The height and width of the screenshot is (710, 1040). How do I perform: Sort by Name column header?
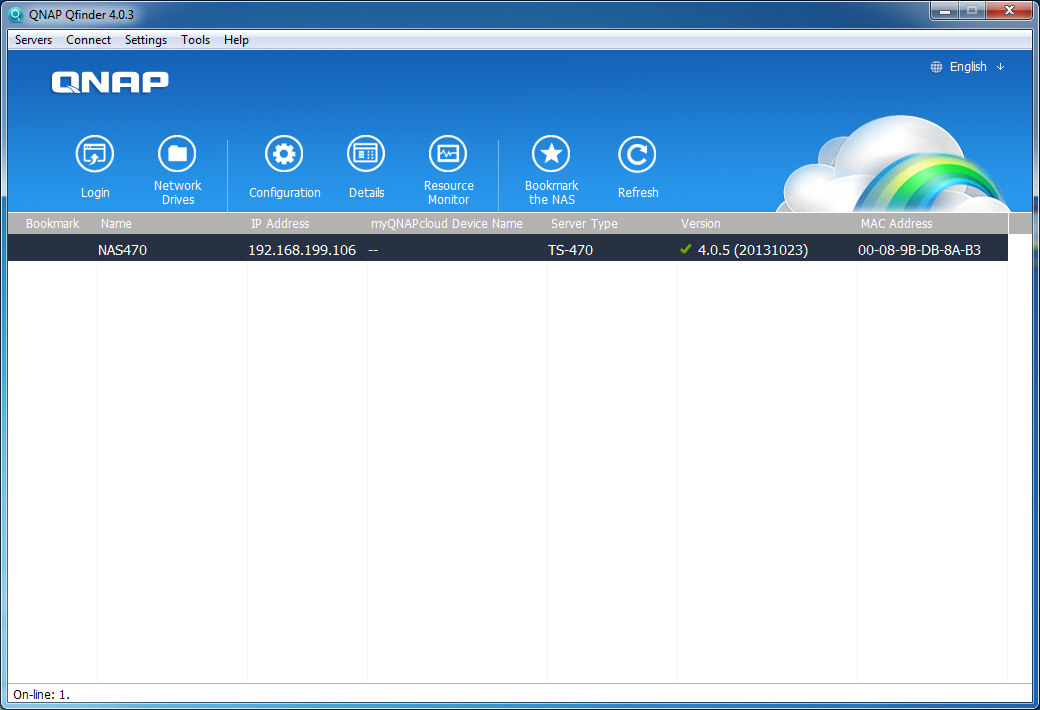pos(116,224)
